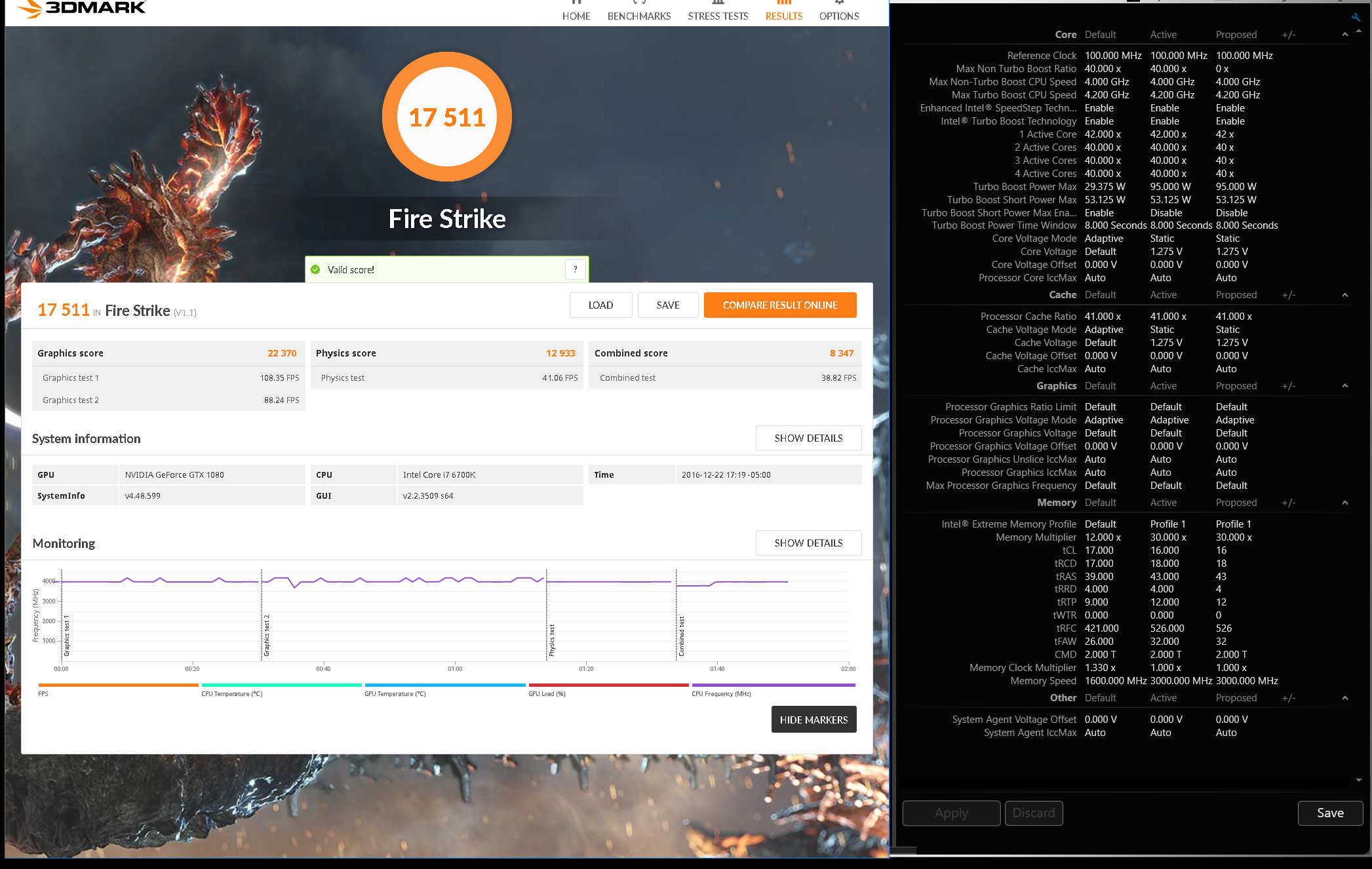Click scroll-up arrow of tuning panel
Viewport: 1372px width, 869px height.
coord(1359,31)
